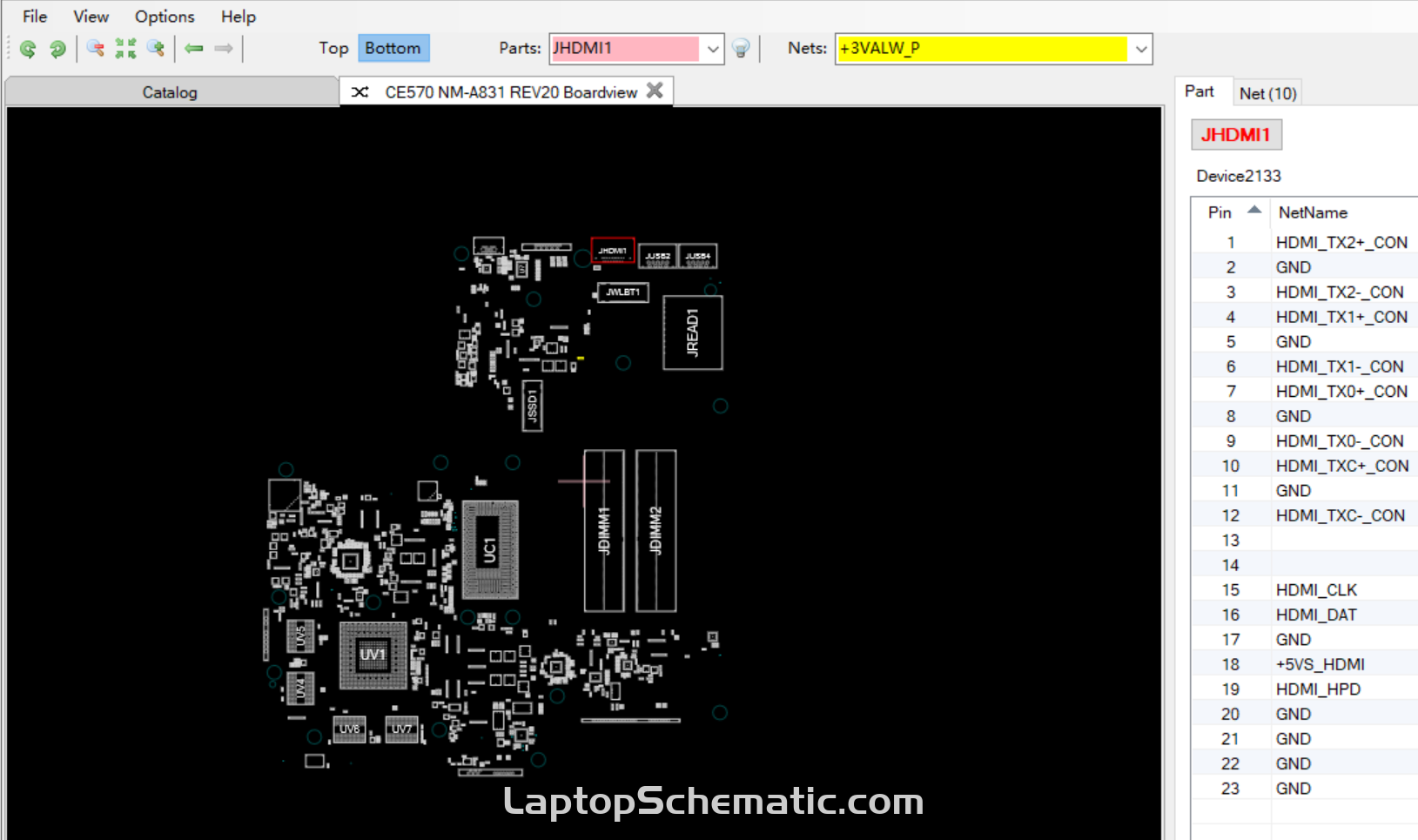This screenshot has height=840, width=1418.
Task: Click the red JHDMI1 part button
Action: (1236, 135)
